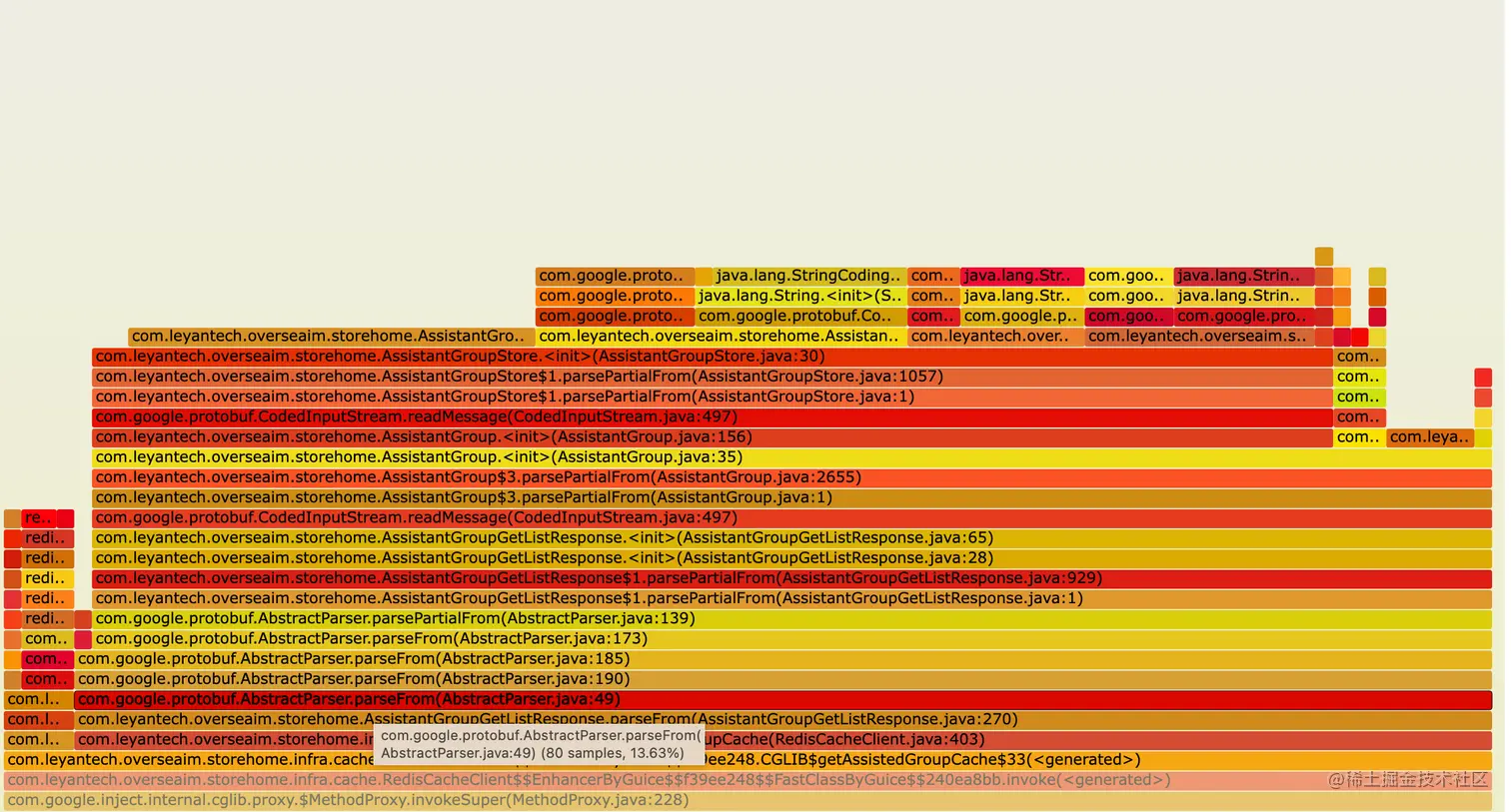Open AssistantGroupGetListResponse.<init>(AssistantGroupGetListResponse.java:28) frame
The height and width of the screenshot is (812, 1511).
791,558
